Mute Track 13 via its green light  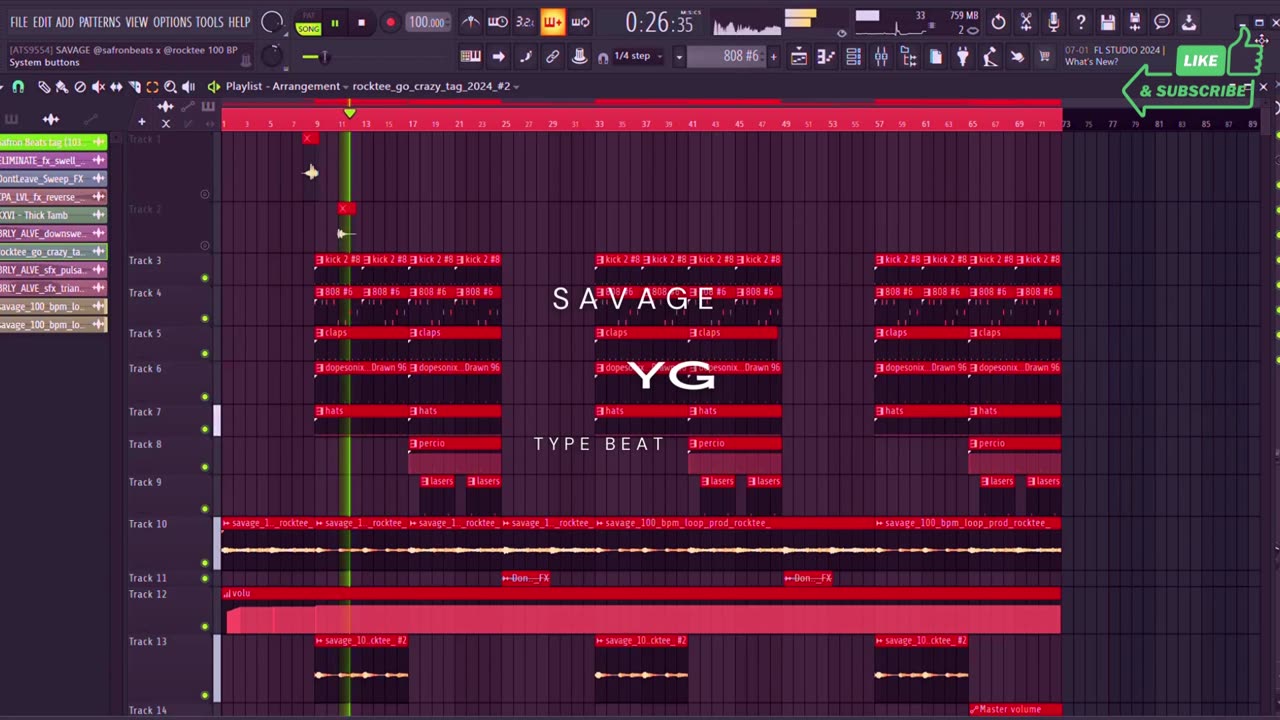205,695
